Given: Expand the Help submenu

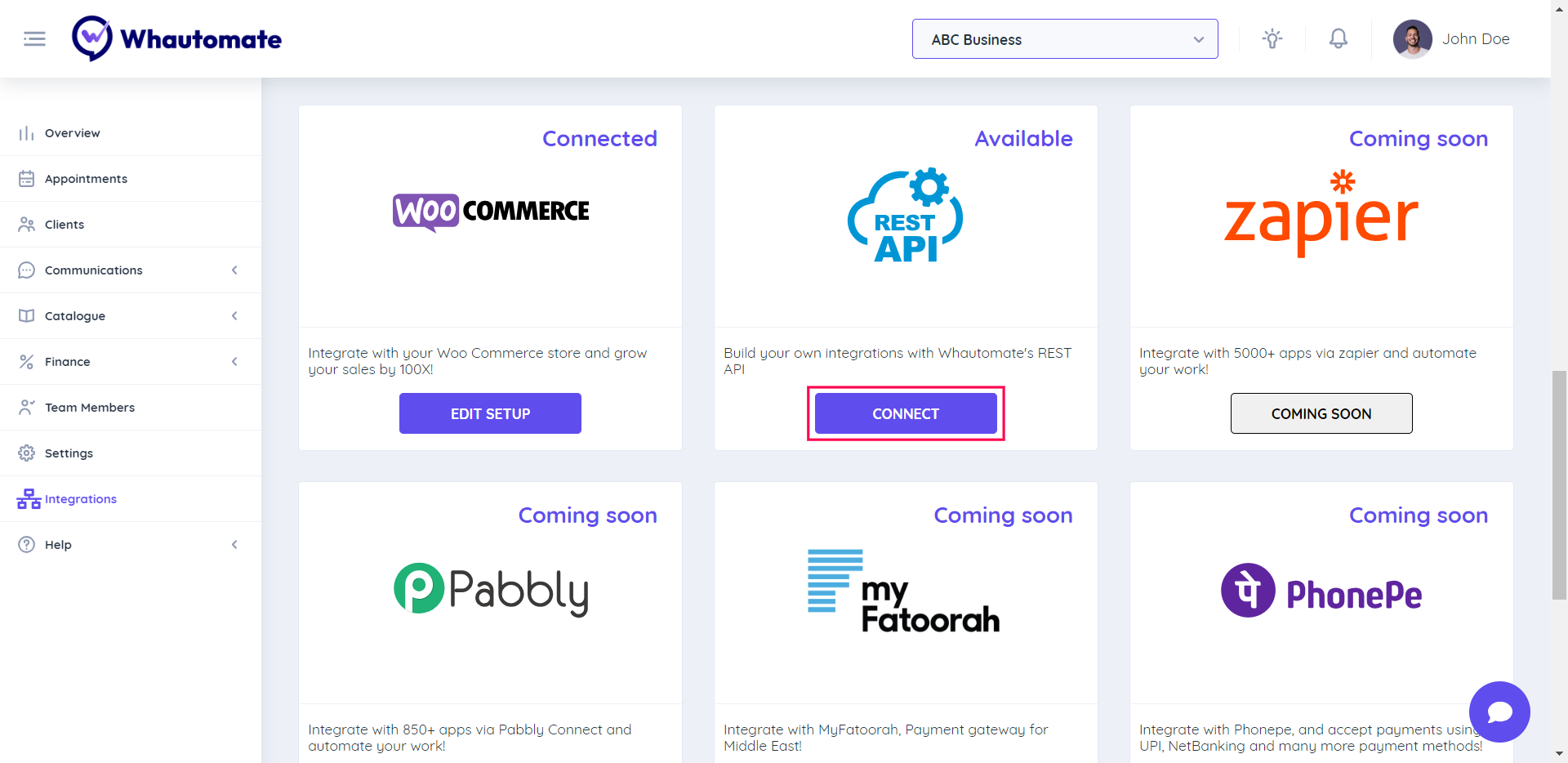Looking at the screenshot, I should (234, 545).
